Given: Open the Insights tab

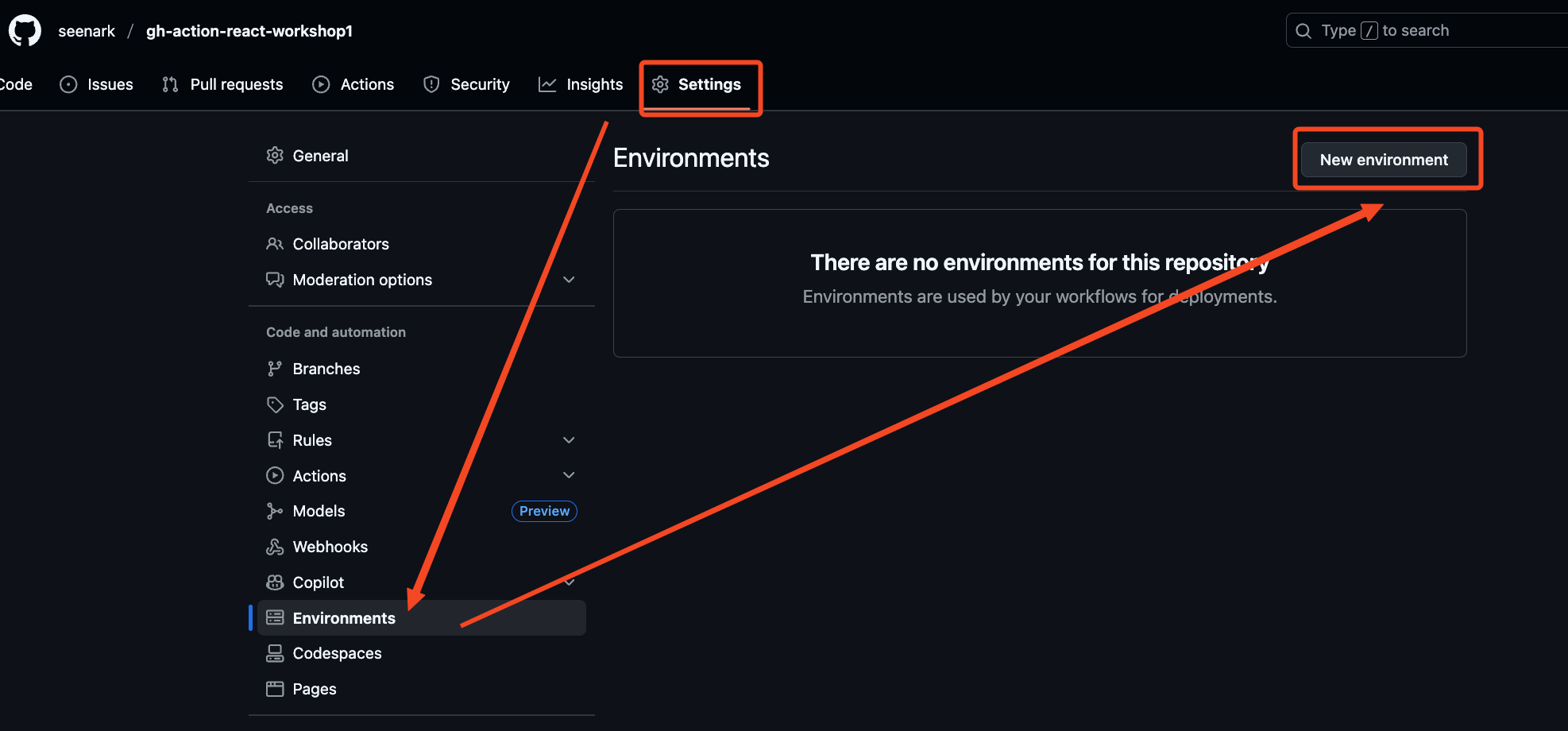Looking at the screenshot, I should tap(581, 84).
